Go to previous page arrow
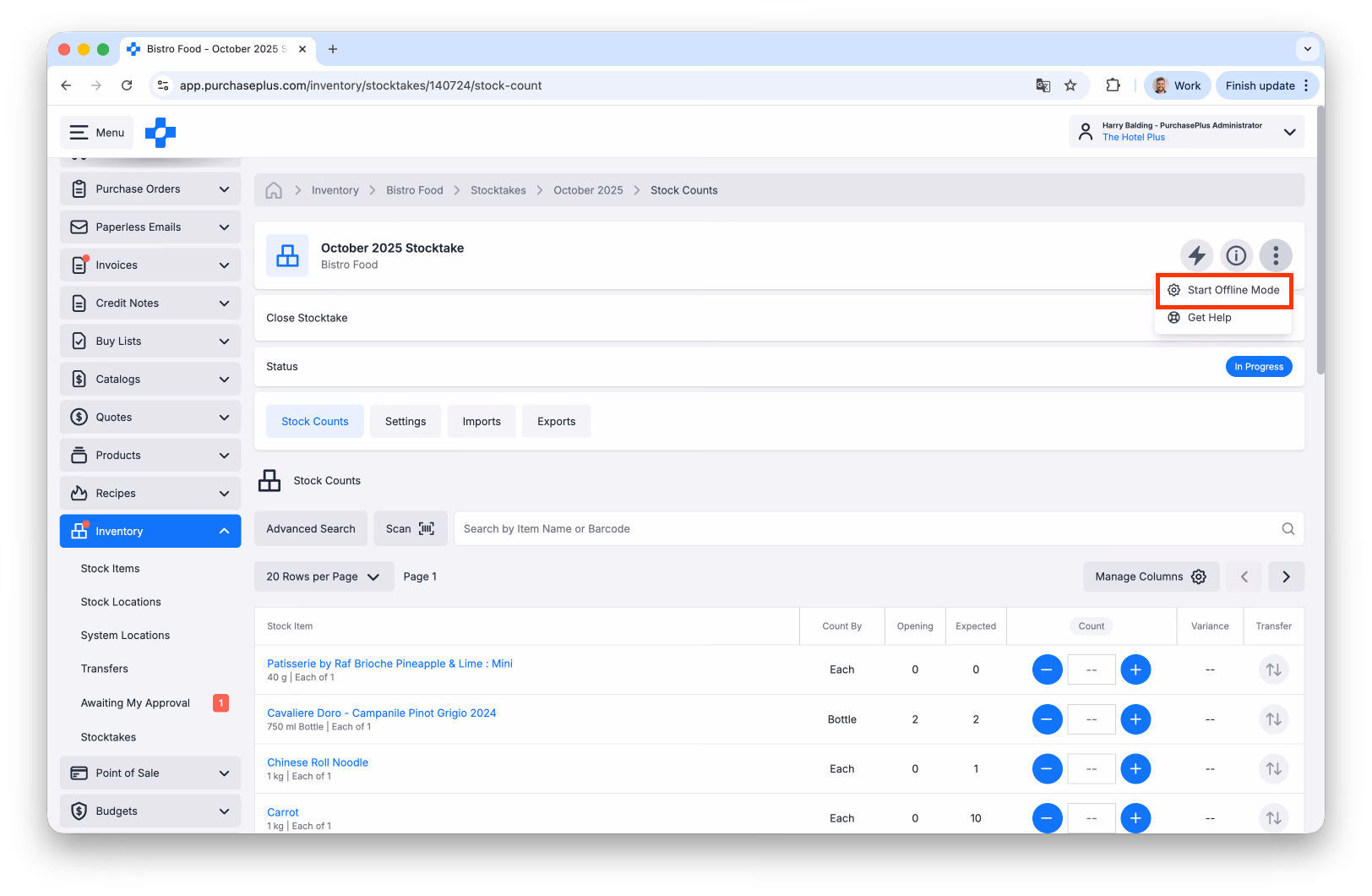Screen dimensions: 1372x896 (1244, 576)
